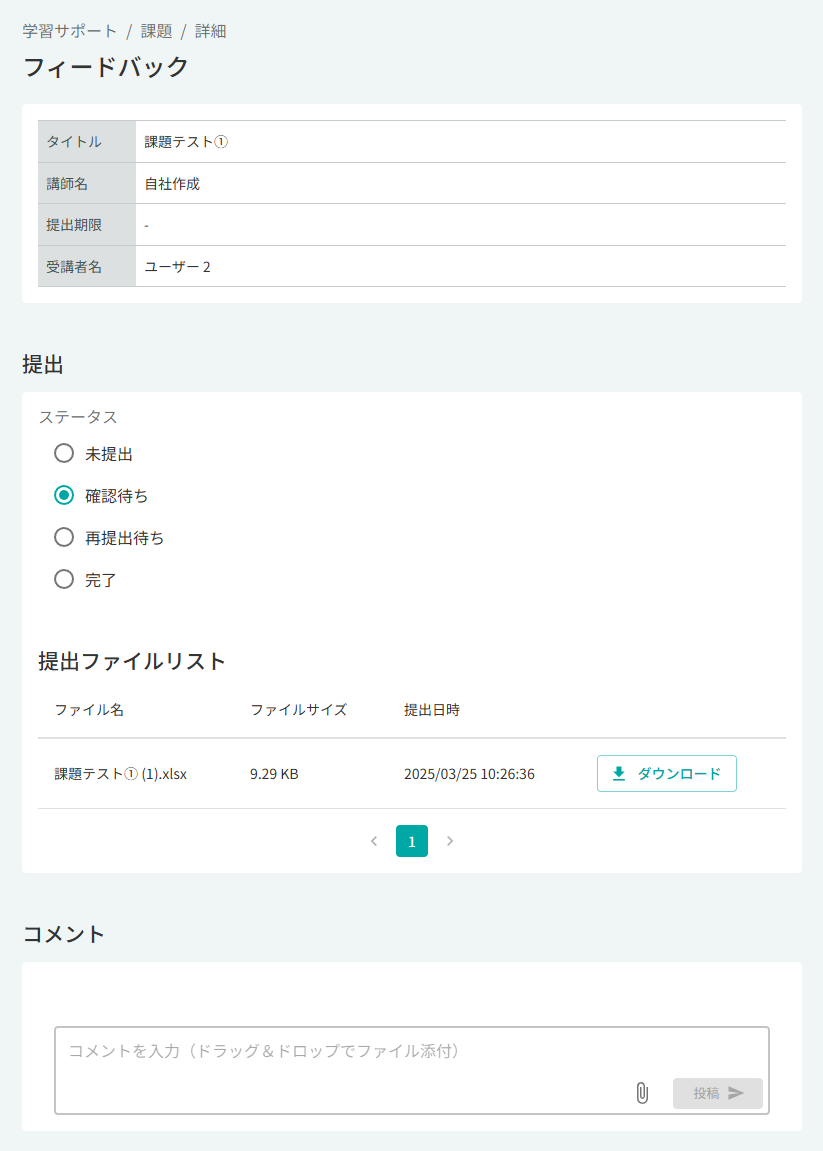Viewport: 823px width, 1151px height.
Task: Select the 確認待ち status radio button
Action: (64, 495)
